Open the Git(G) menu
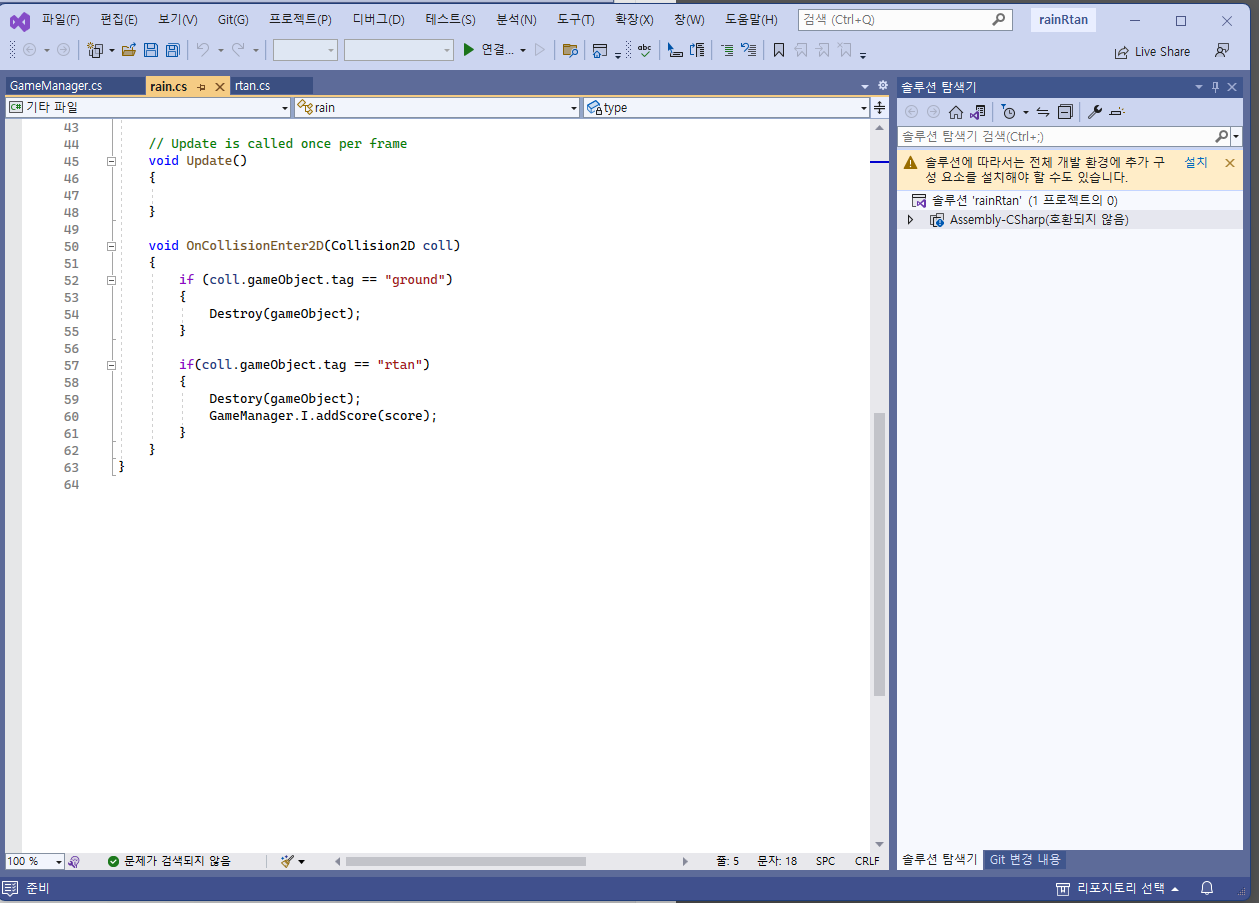 pos(233,20)
